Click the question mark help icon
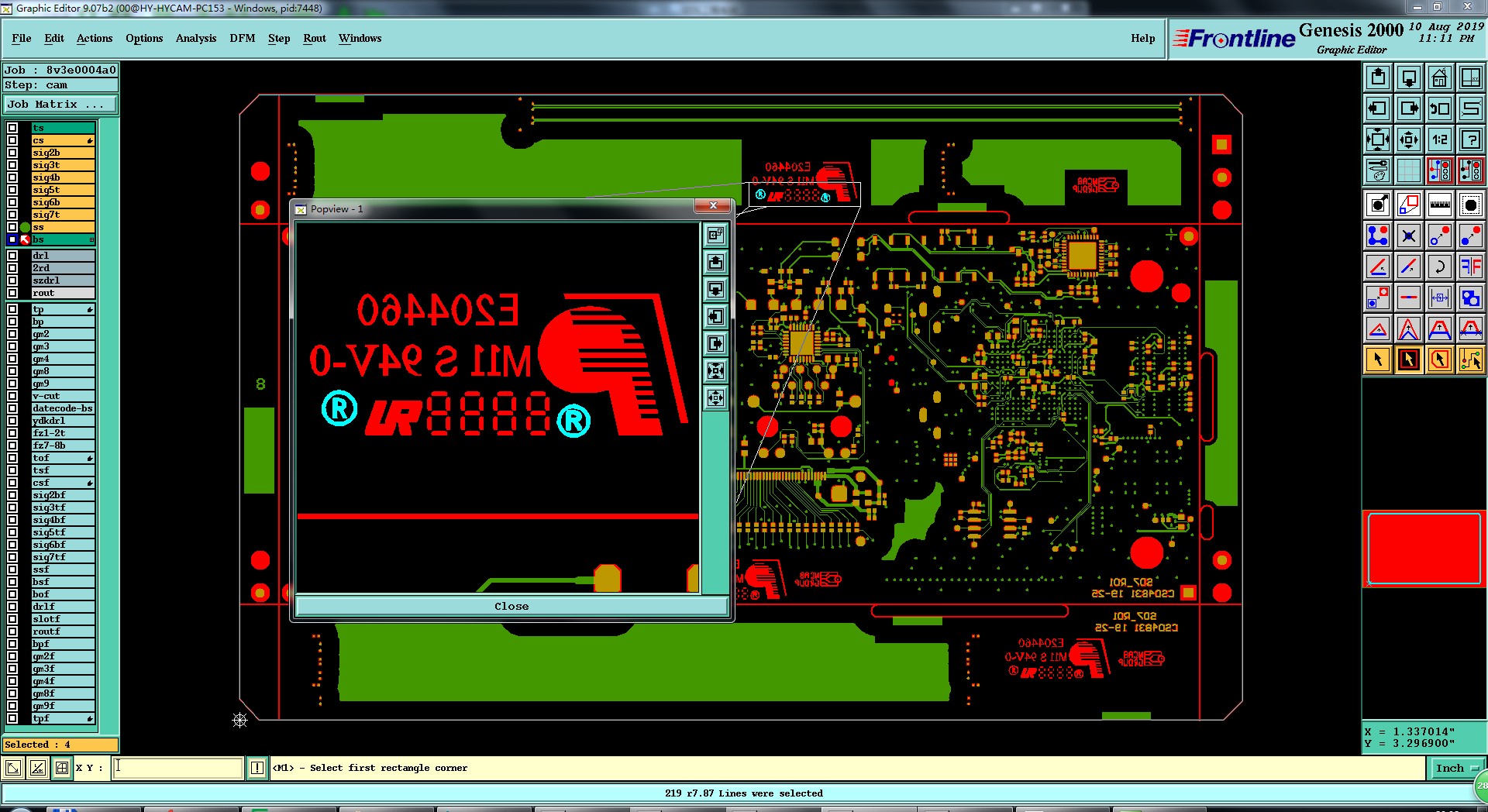This screenshot has width=1488, height=812. pos(1471,139)
